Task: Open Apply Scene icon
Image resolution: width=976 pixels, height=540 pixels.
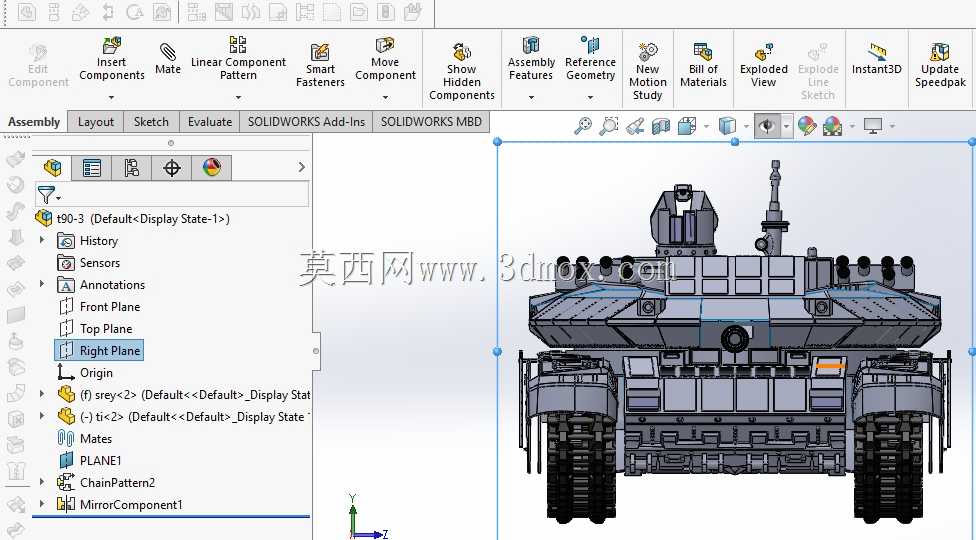Action: point(832,126)
